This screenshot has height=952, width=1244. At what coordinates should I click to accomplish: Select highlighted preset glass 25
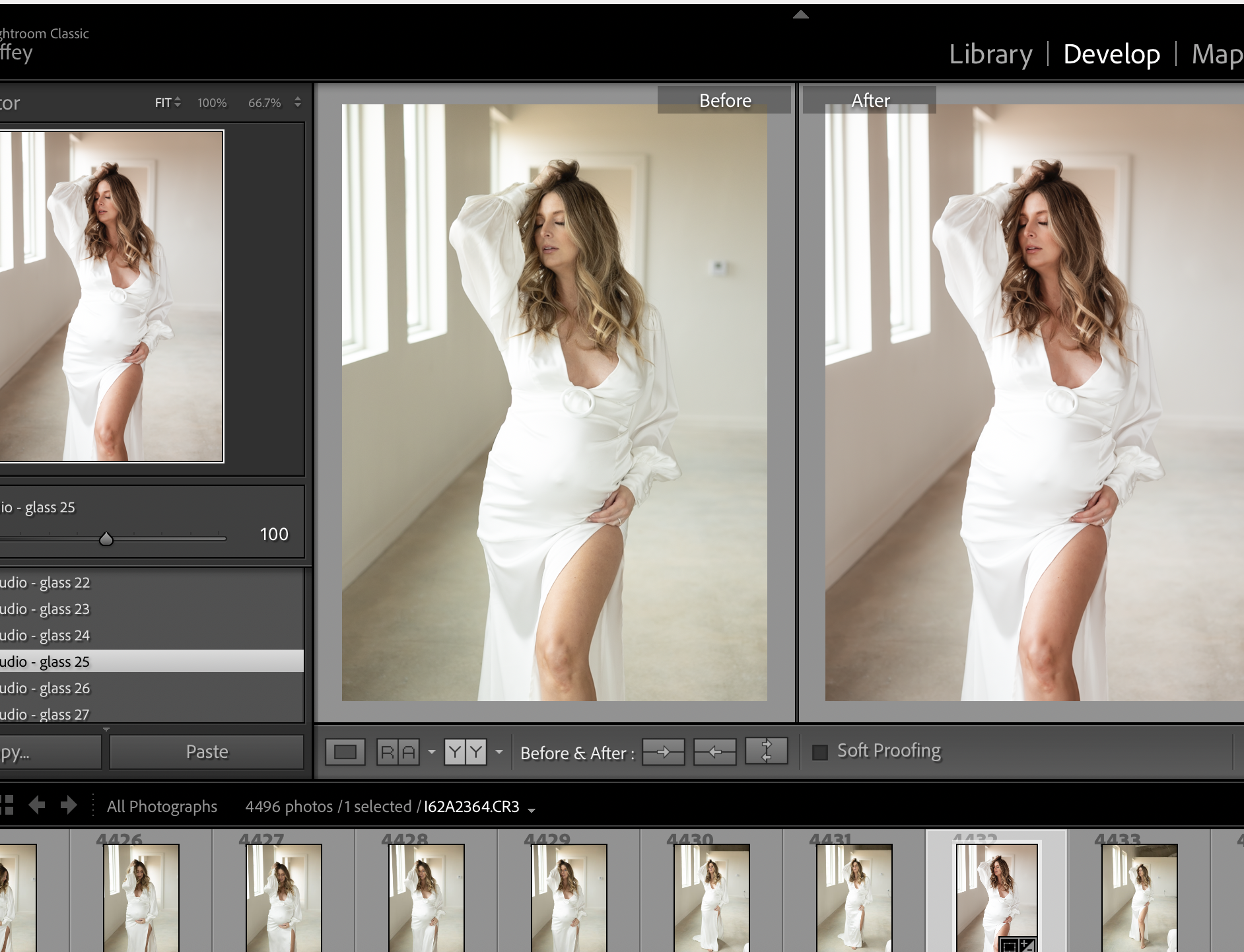(152, 661)
